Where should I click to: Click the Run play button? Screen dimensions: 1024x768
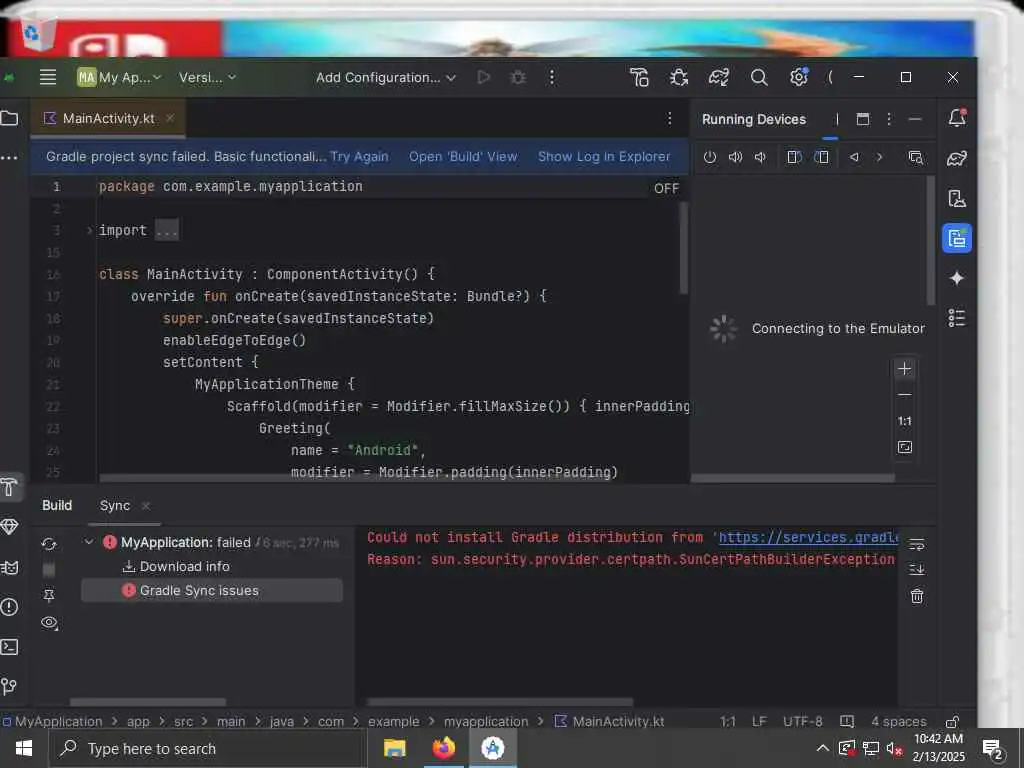click(483, 77)
